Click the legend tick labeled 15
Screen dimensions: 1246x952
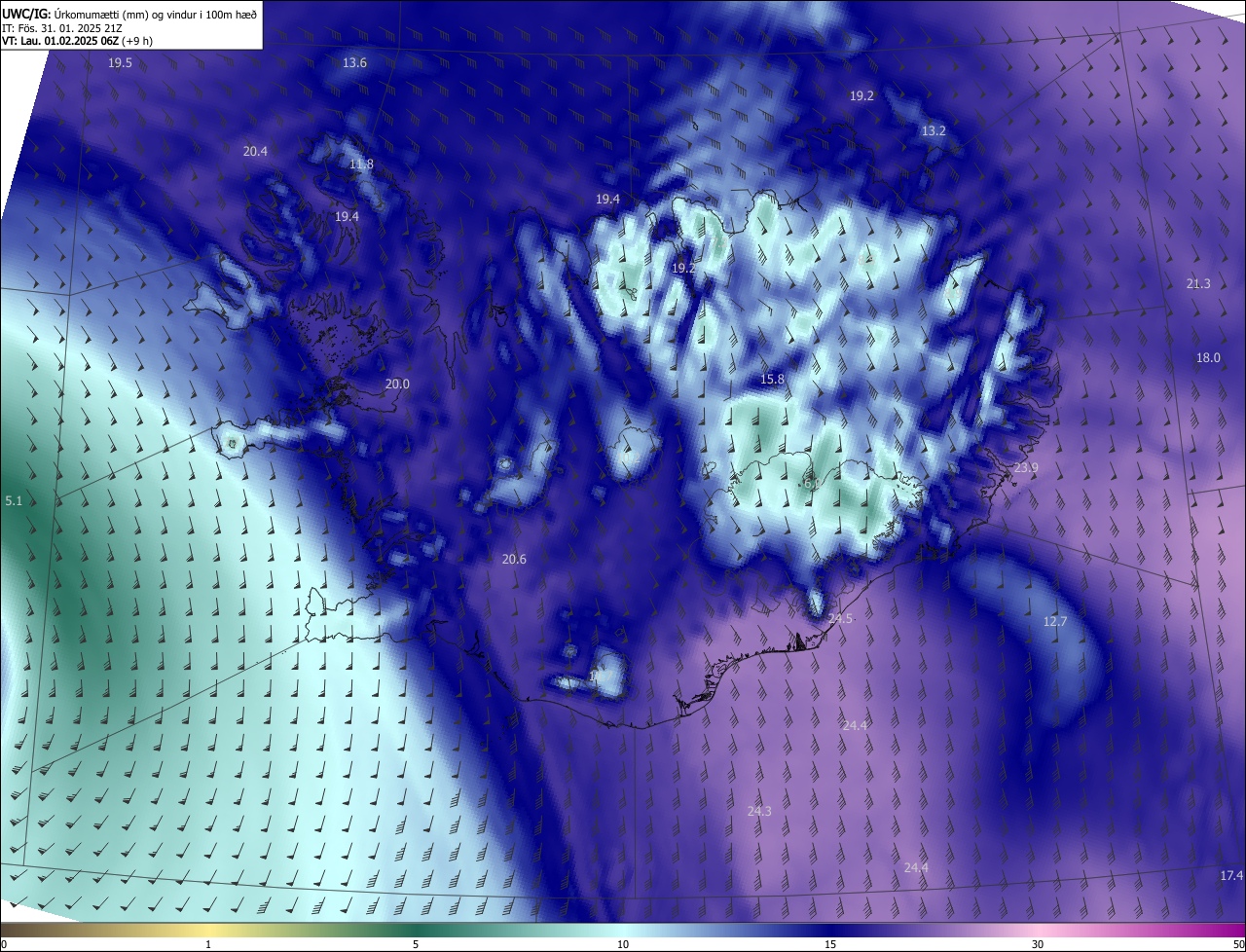click(x=830, y=944)
